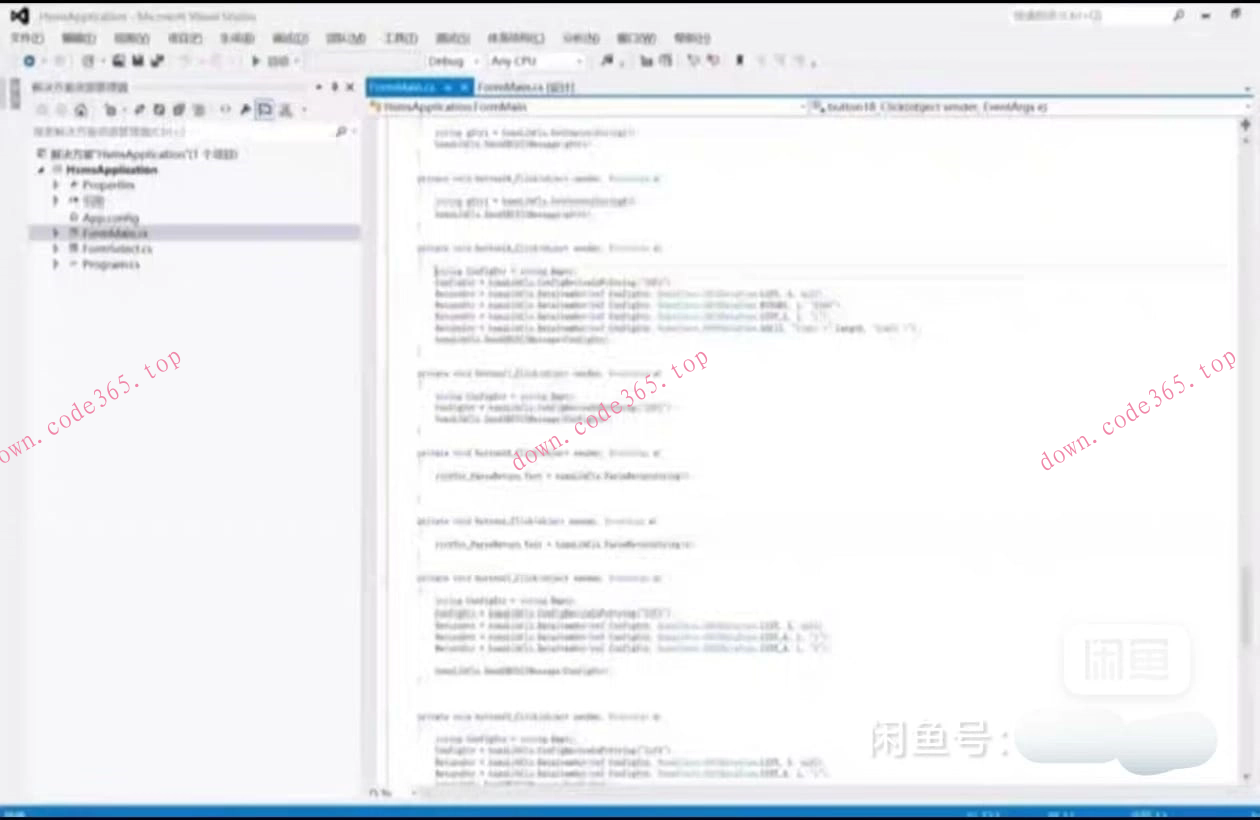Open the 工具(T) menu
1260x820 pixels.
click(x=400, y=38)
